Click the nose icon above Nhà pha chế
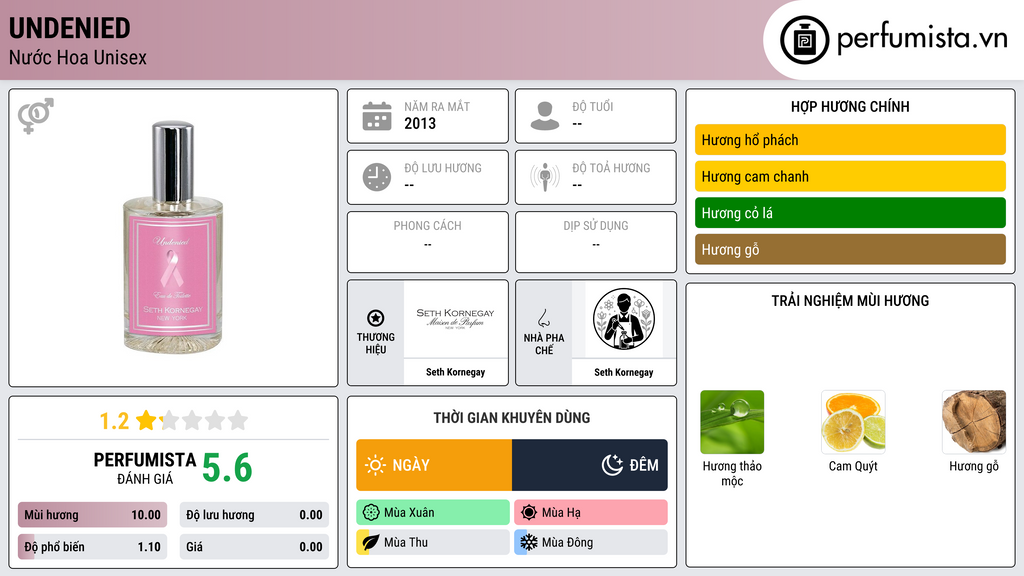The image size is (1024, 576). [x=543, y=318]
